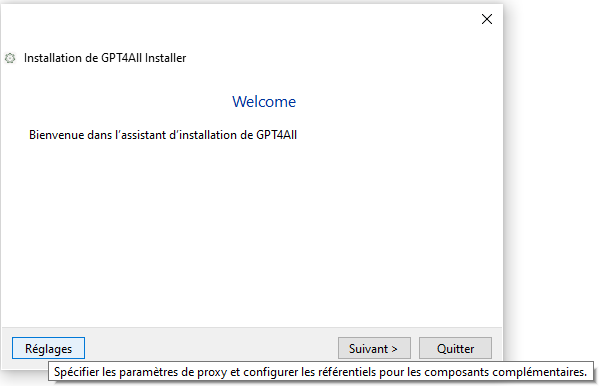This screenshot has width=601, height=386.
Task: Click Suivant to continue installation
Action: pos(374,348)
